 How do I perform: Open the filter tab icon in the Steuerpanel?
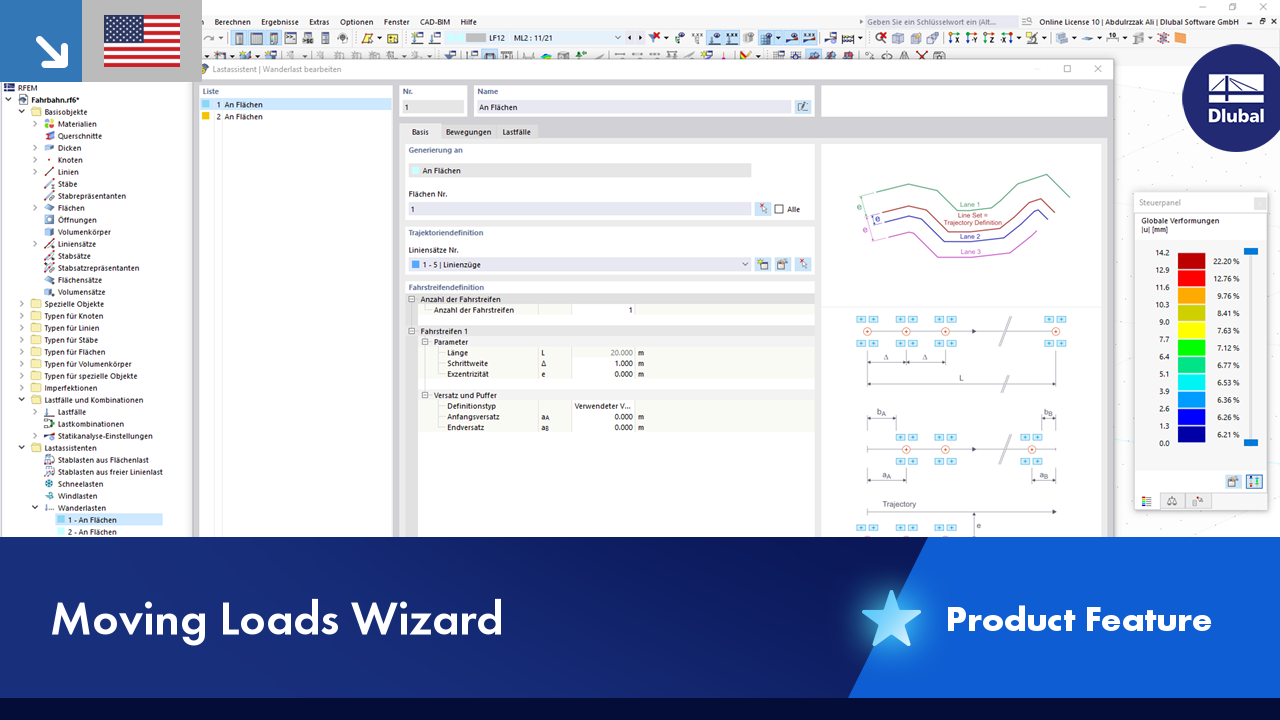(1197, 501)
